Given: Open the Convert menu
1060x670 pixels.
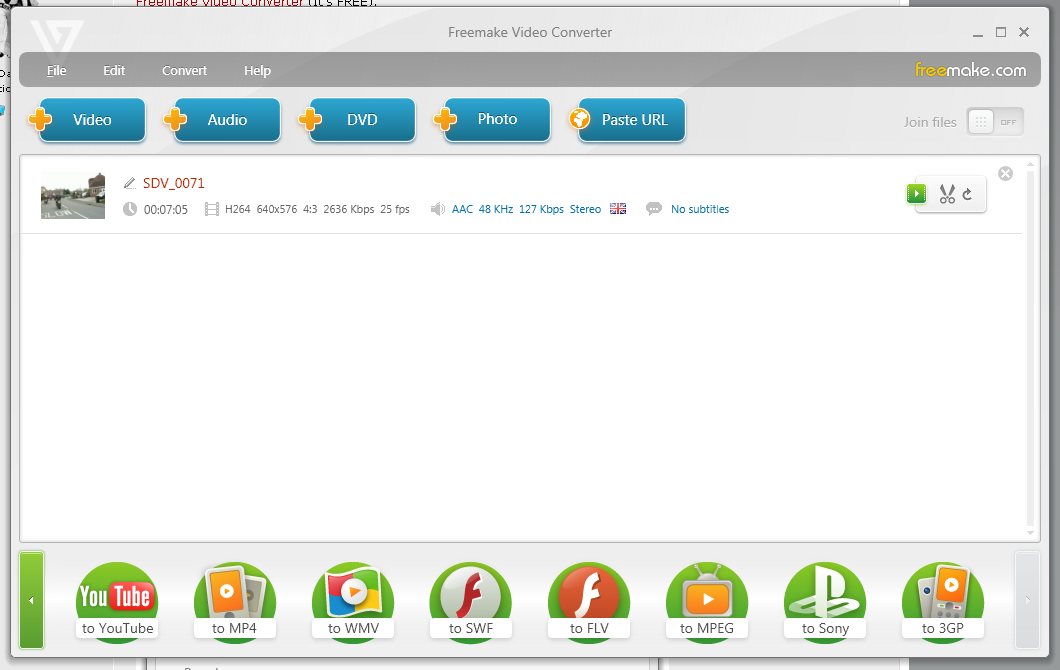Looking at the screenshot, I should tap(184, 70).
